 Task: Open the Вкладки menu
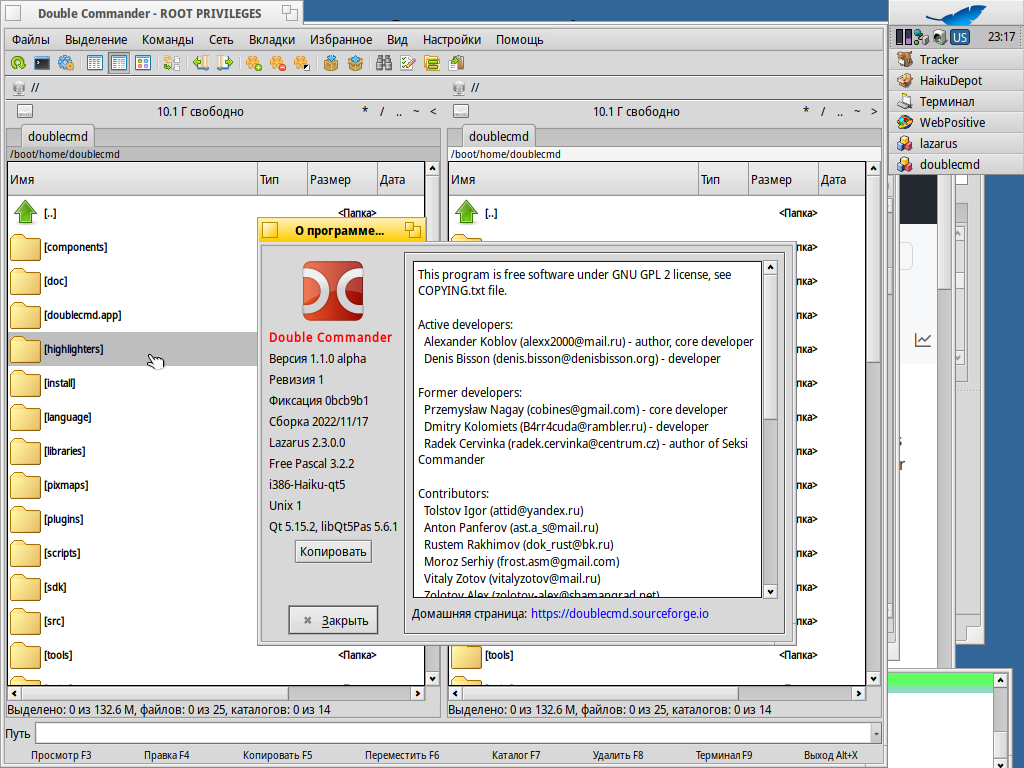click(x=272, y=40)
